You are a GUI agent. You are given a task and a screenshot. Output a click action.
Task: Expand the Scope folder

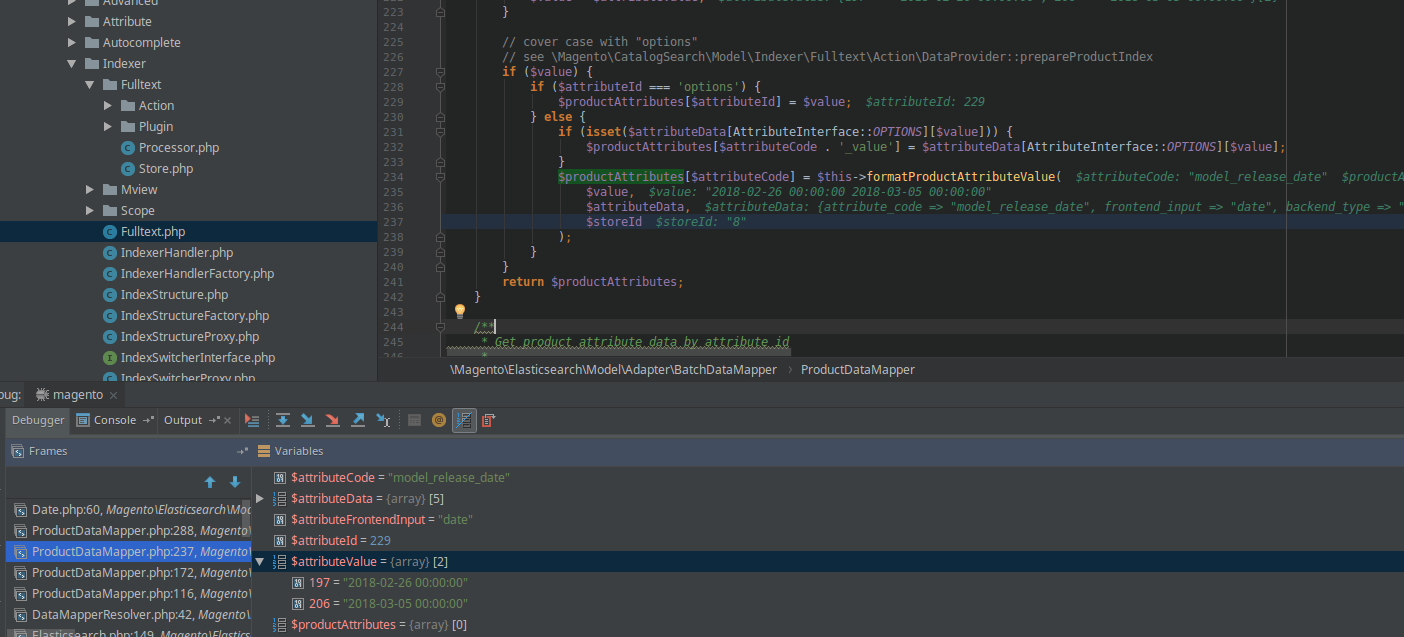[90, 211]
